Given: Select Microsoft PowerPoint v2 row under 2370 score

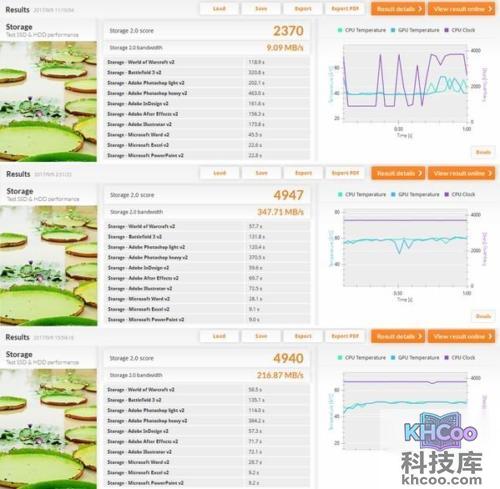Looking at the screenshot, I should (207, 155).
